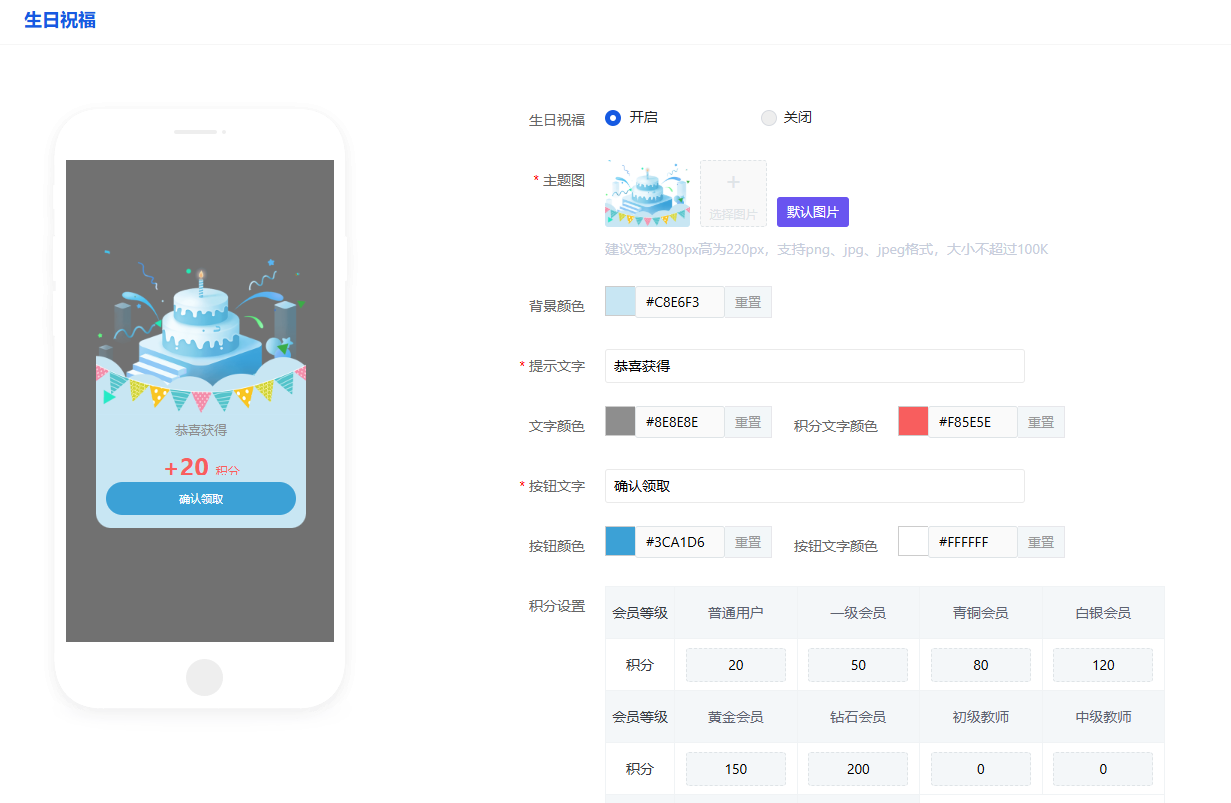Viewport: 1231px width, 803px height.
Task: Click the 提示文字 input field
Action: pyautogui.click(x=814, y=366)
